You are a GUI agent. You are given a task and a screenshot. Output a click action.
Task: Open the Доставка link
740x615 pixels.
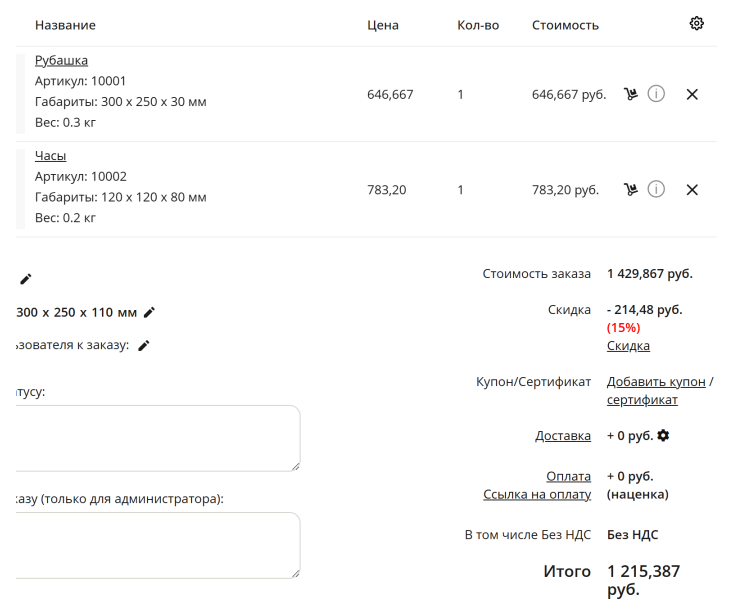click(x=563, y=435)
